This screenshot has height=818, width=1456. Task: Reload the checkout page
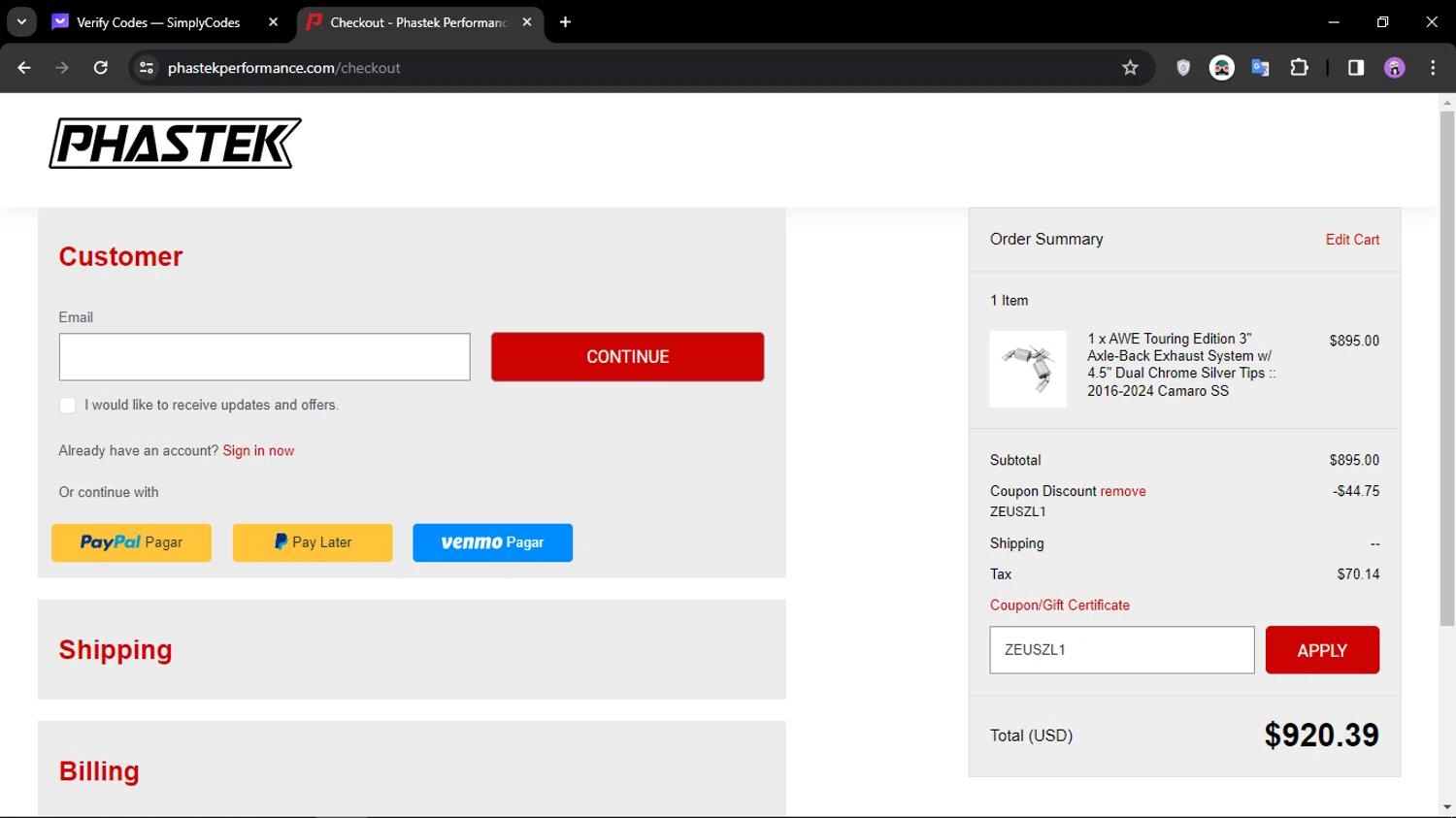[101, 68]
